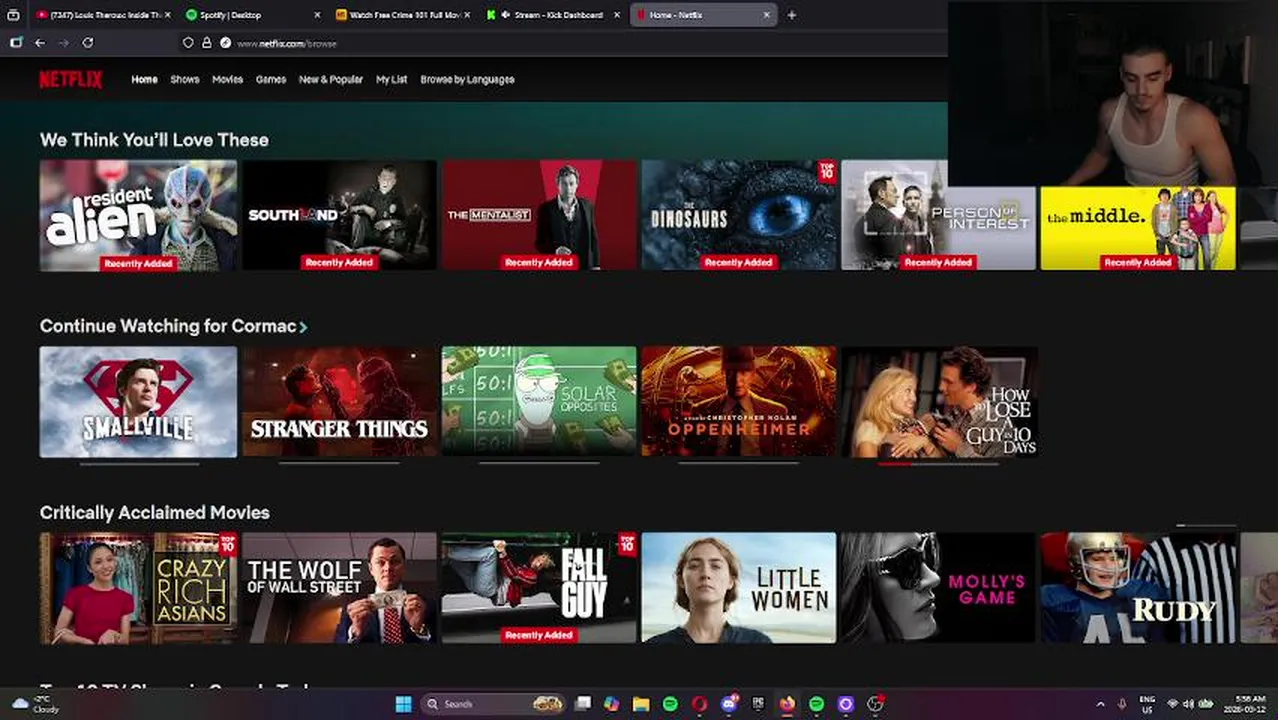The image size is (1278, 720).
Task: Open The Middle title card
Action: pos(1138,228)
